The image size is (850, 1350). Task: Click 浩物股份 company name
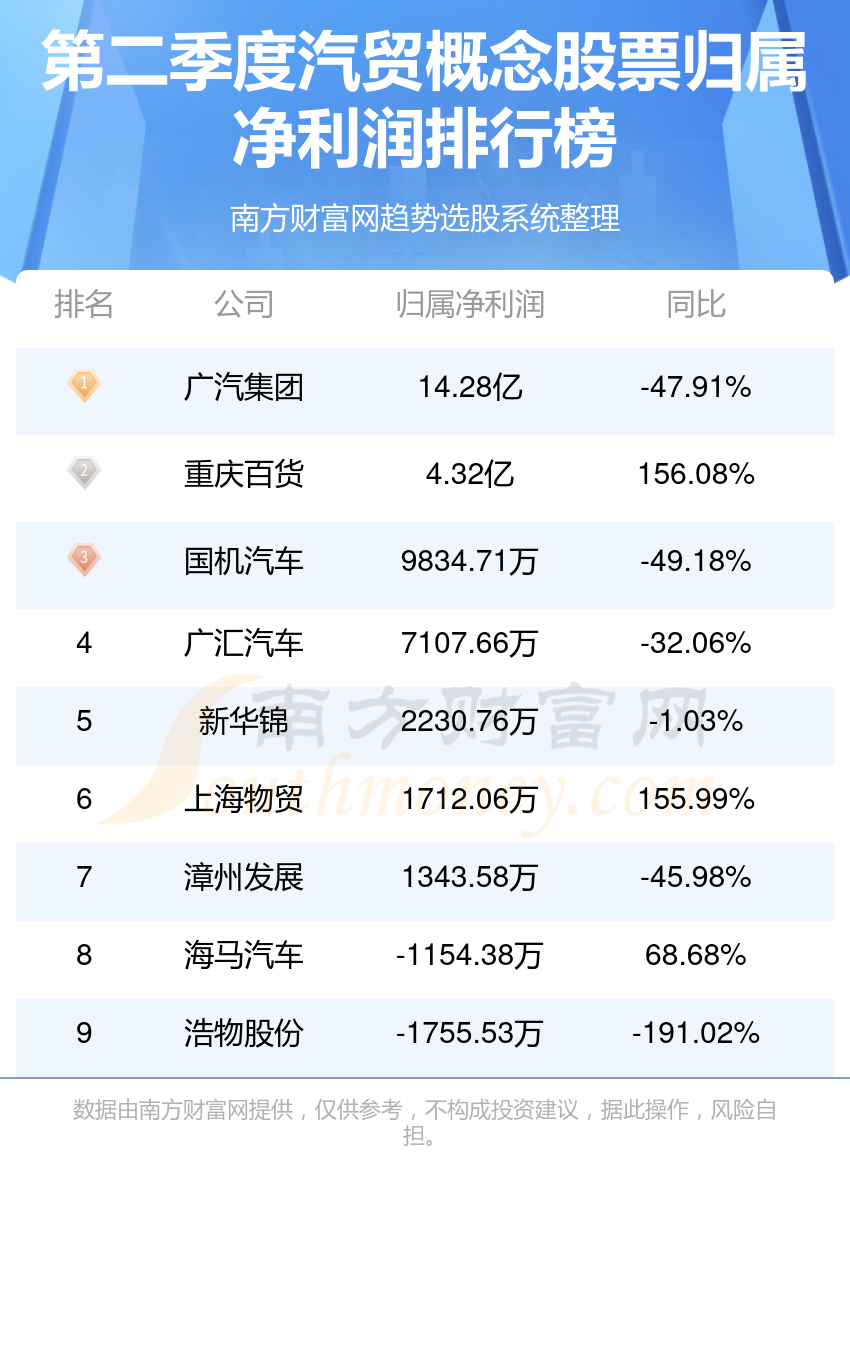pos(244,1033)
